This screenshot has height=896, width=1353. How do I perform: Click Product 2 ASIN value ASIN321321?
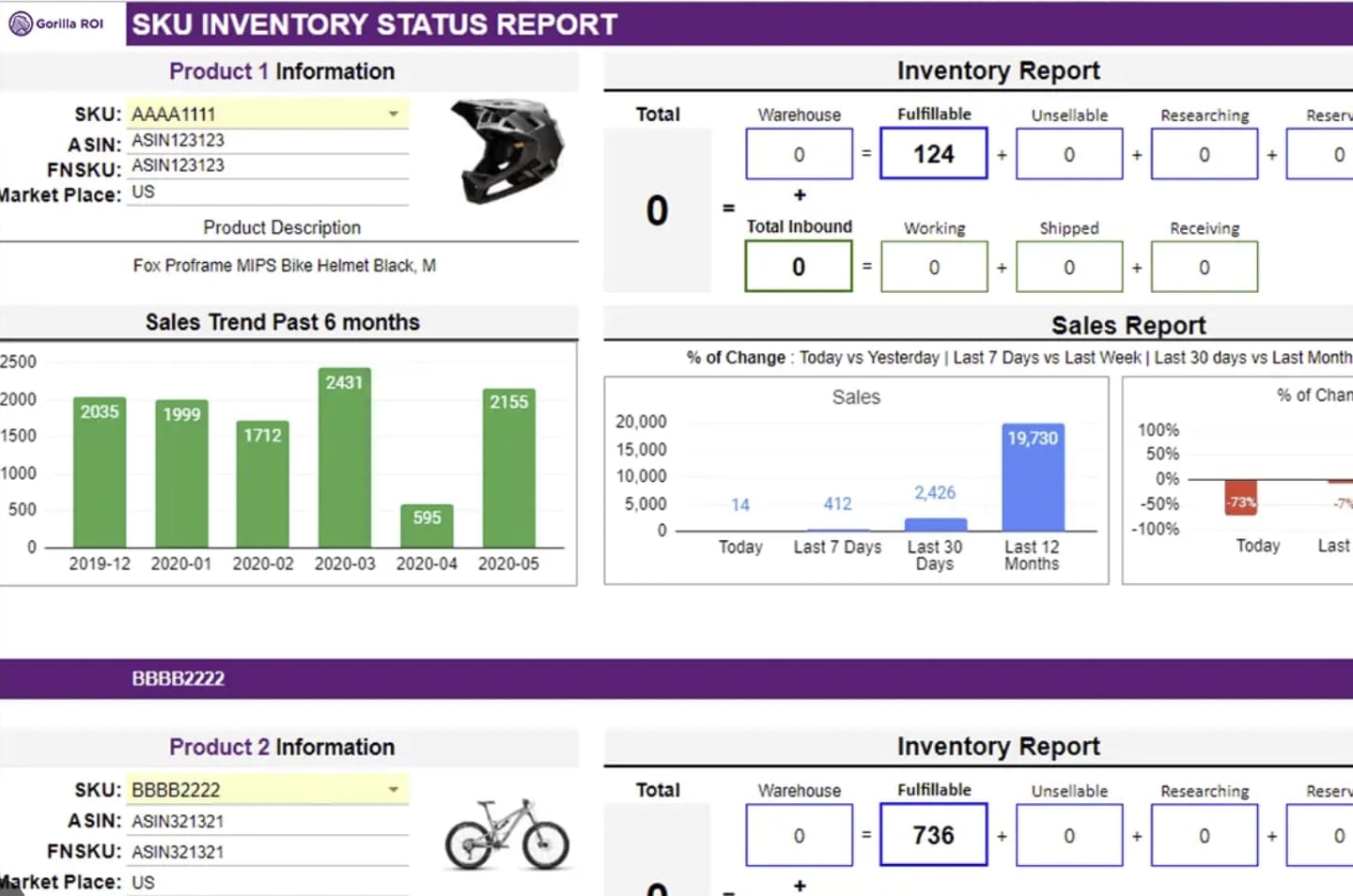[178, 822]
